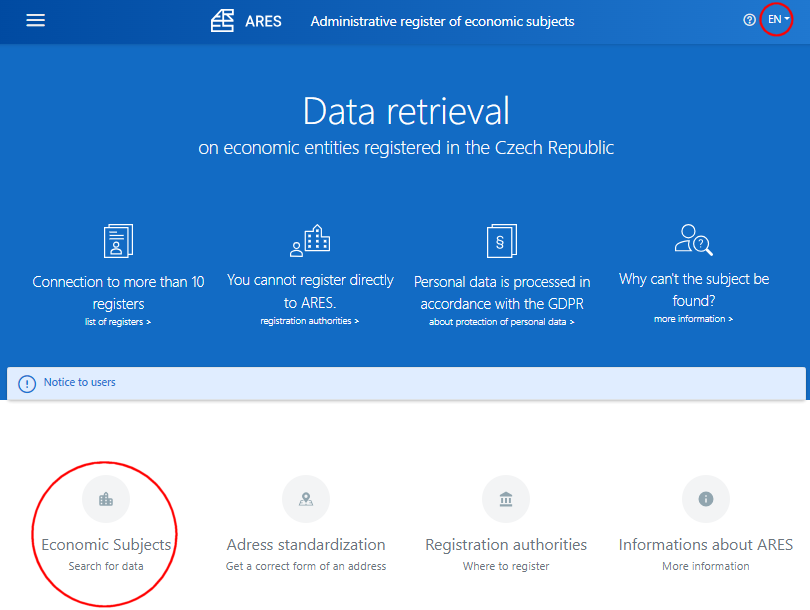
Task: Open the 'more information' link
Action: [693, 319]
